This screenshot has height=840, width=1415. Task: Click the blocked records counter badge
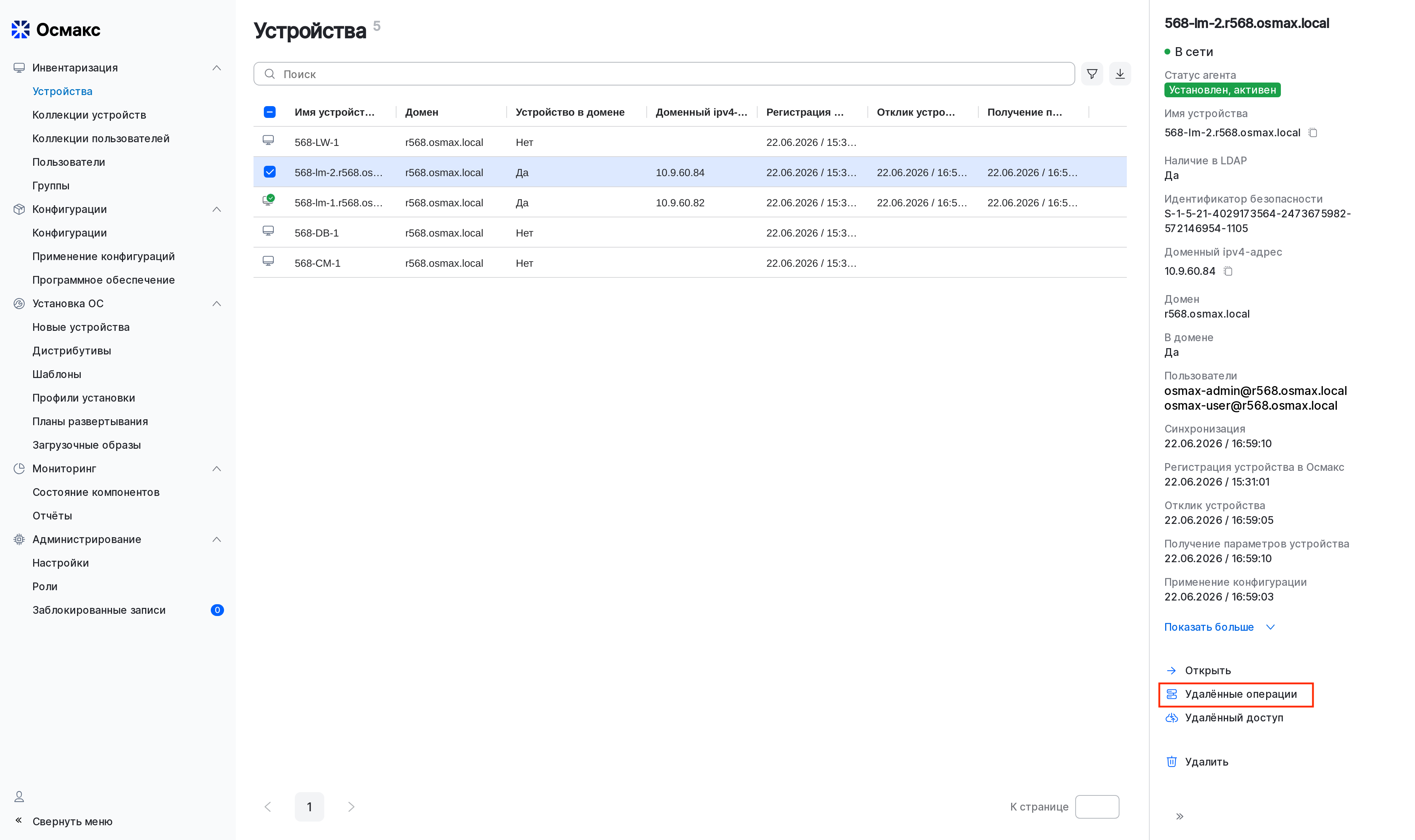point(217,610)
